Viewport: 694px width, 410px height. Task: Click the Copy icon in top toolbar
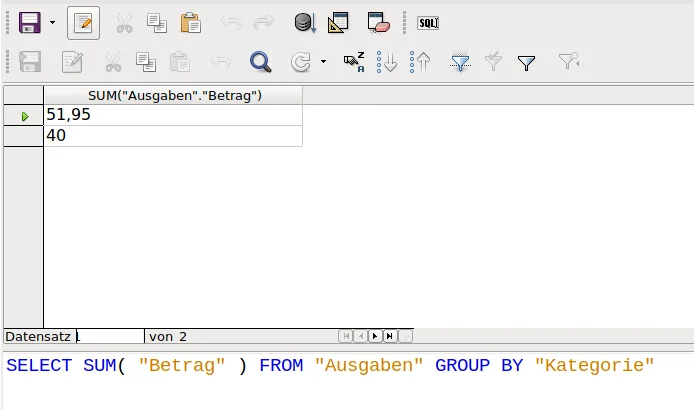coord(157,23)
